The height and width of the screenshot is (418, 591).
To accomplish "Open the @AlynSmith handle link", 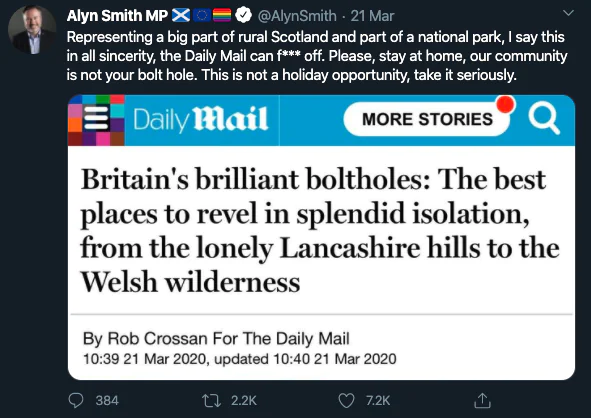I will pyautogui.click(x=297, y=16).
